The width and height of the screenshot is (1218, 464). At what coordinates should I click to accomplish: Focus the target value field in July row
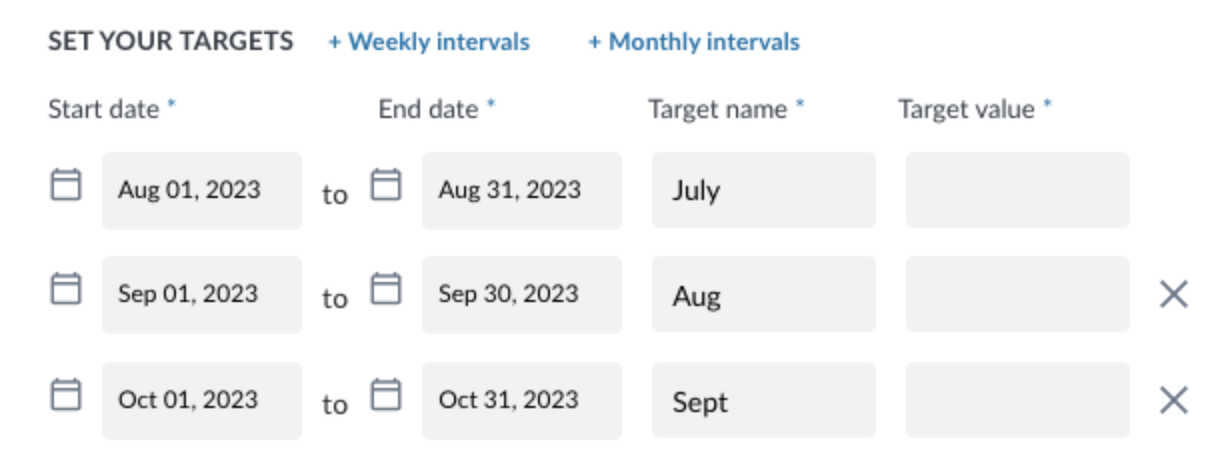pyautogui.click(x=1018, y=190)
